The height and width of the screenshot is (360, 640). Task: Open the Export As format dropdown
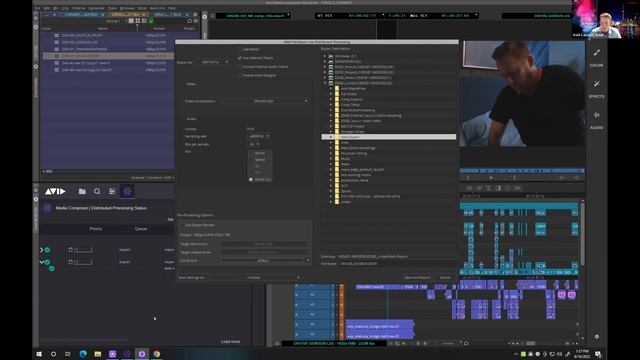coord(213,62)
